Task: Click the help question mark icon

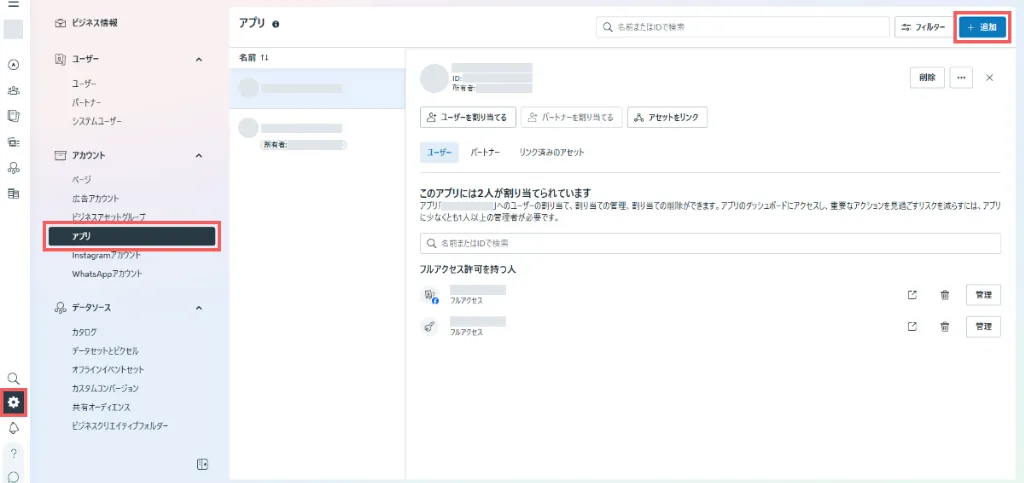Action: [14, 453]
